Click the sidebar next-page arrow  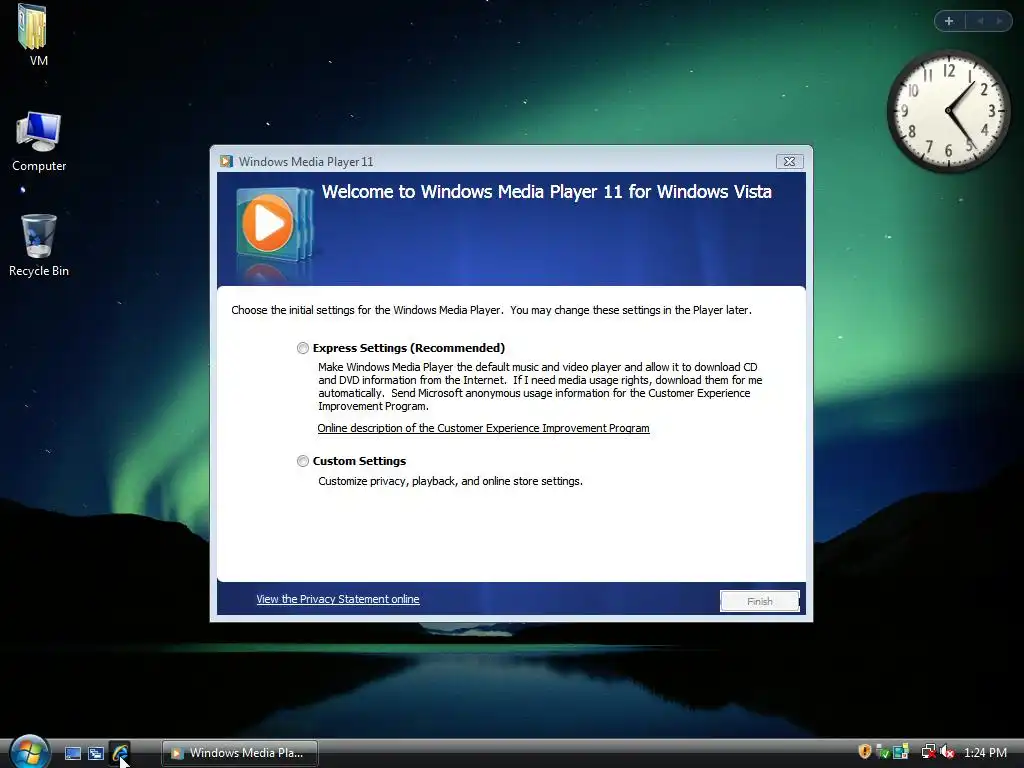(x=999, y=21)
